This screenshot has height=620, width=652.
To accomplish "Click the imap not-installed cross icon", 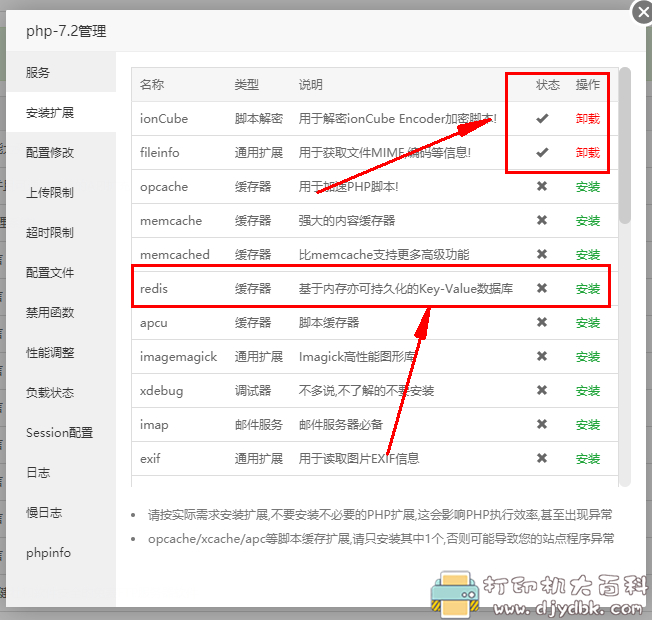I will (x=542, y=424).
